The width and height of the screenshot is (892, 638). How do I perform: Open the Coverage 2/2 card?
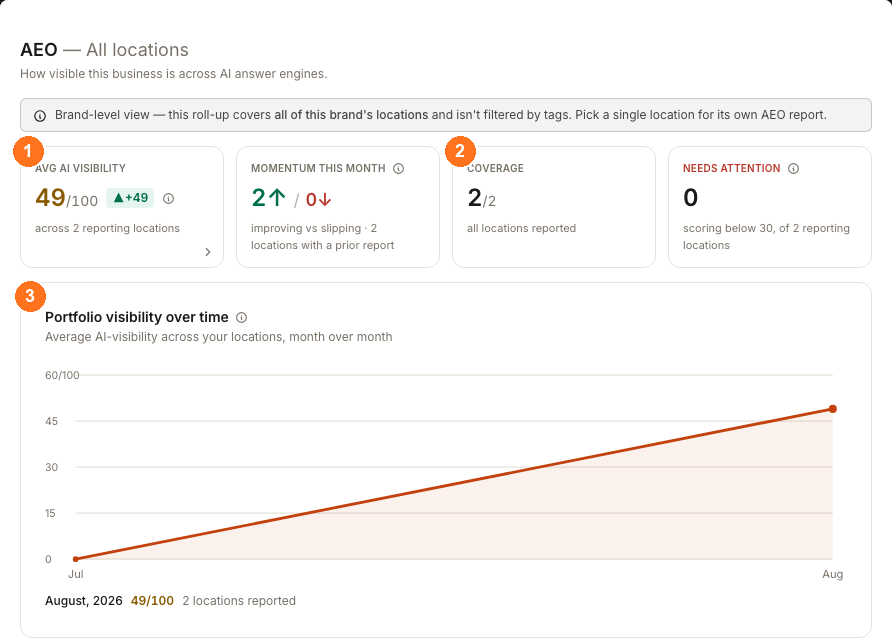click(554, 207)
